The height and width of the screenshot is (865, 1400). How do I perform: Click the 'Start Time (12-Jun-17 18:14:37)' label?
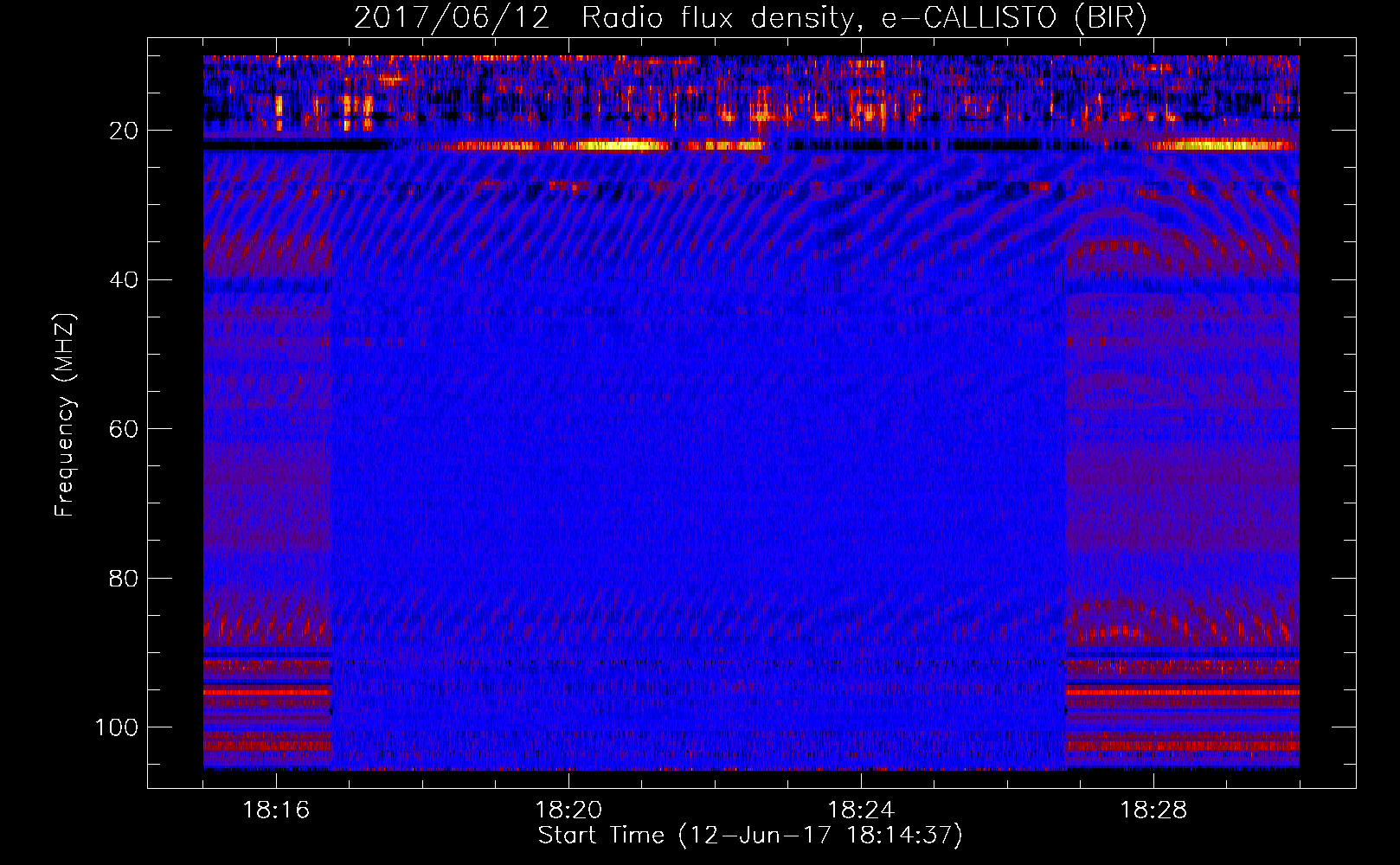[750, 836]
